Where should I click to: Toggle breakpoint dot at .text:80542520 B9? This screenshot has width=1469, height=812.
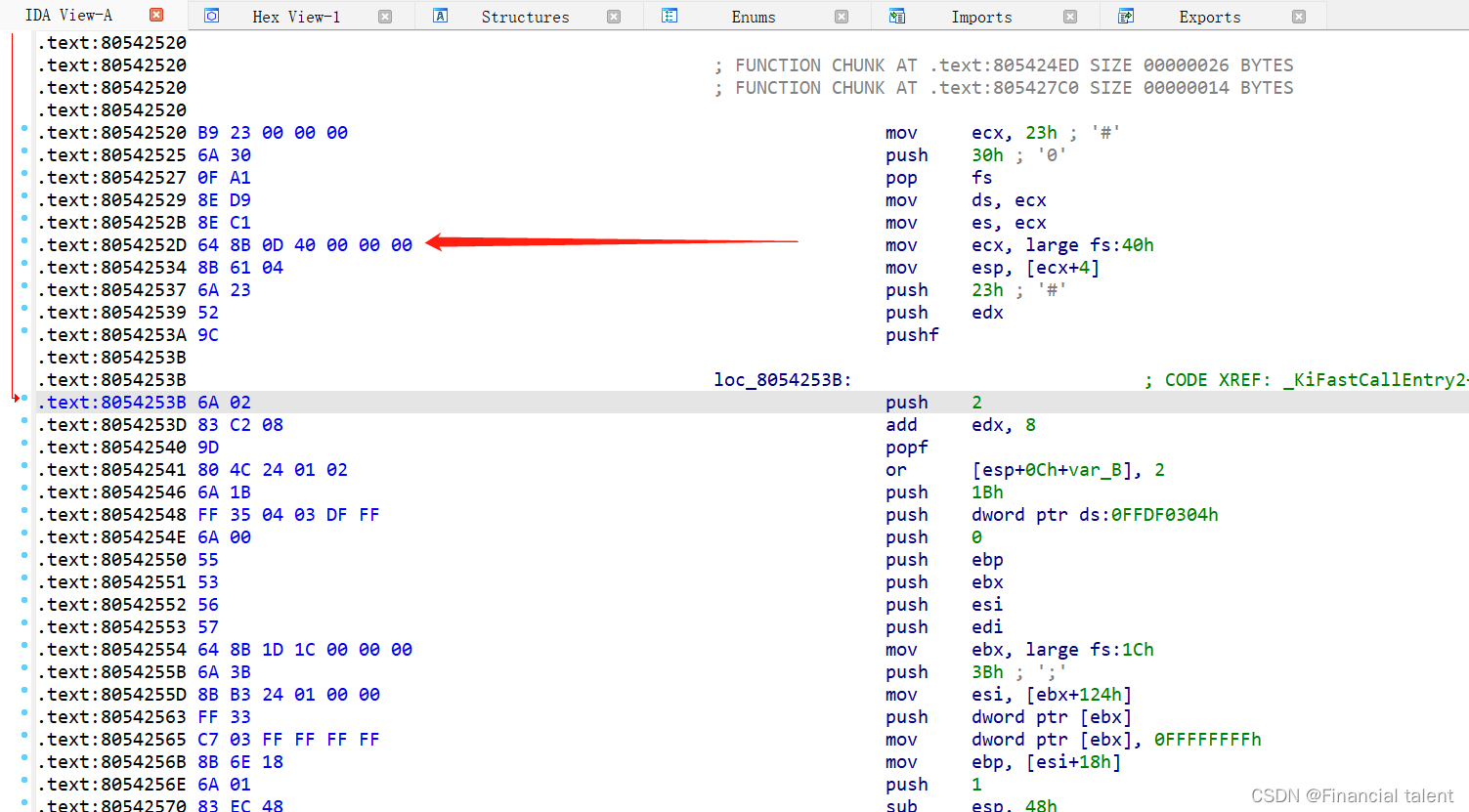pyautogui.click(x=24, y=128)
